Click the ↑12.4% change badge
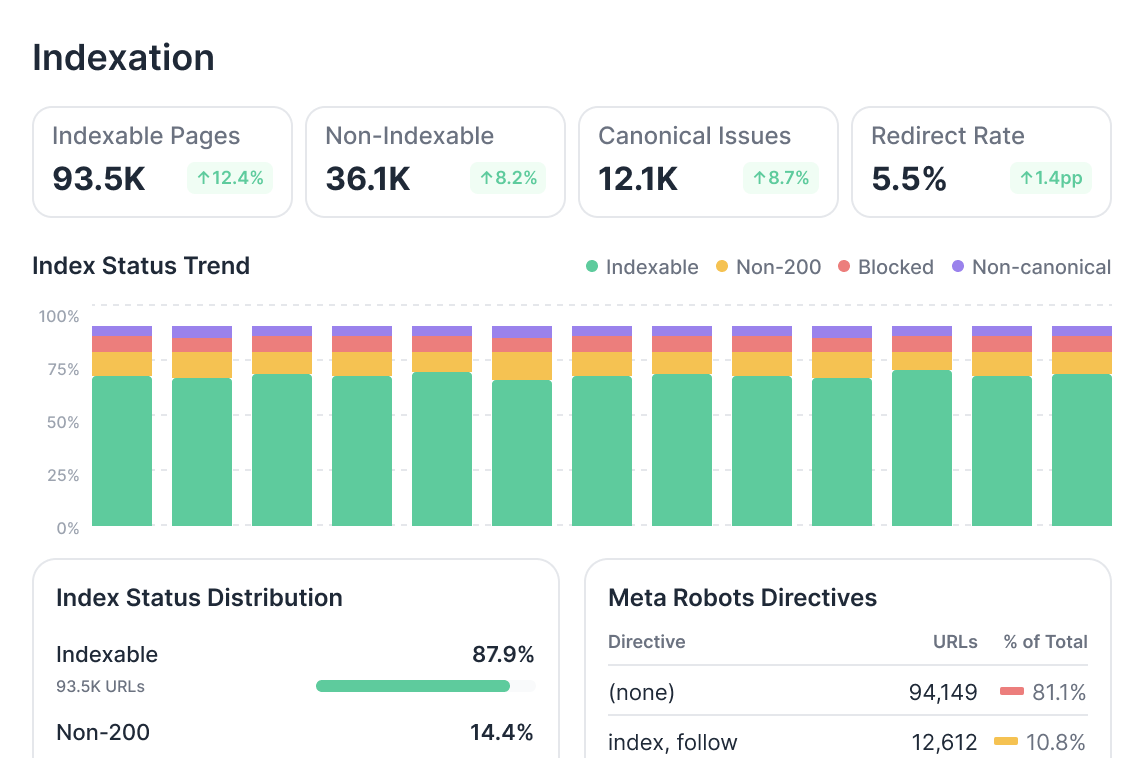The image size is (1144, 776). [x=230, y=178]
